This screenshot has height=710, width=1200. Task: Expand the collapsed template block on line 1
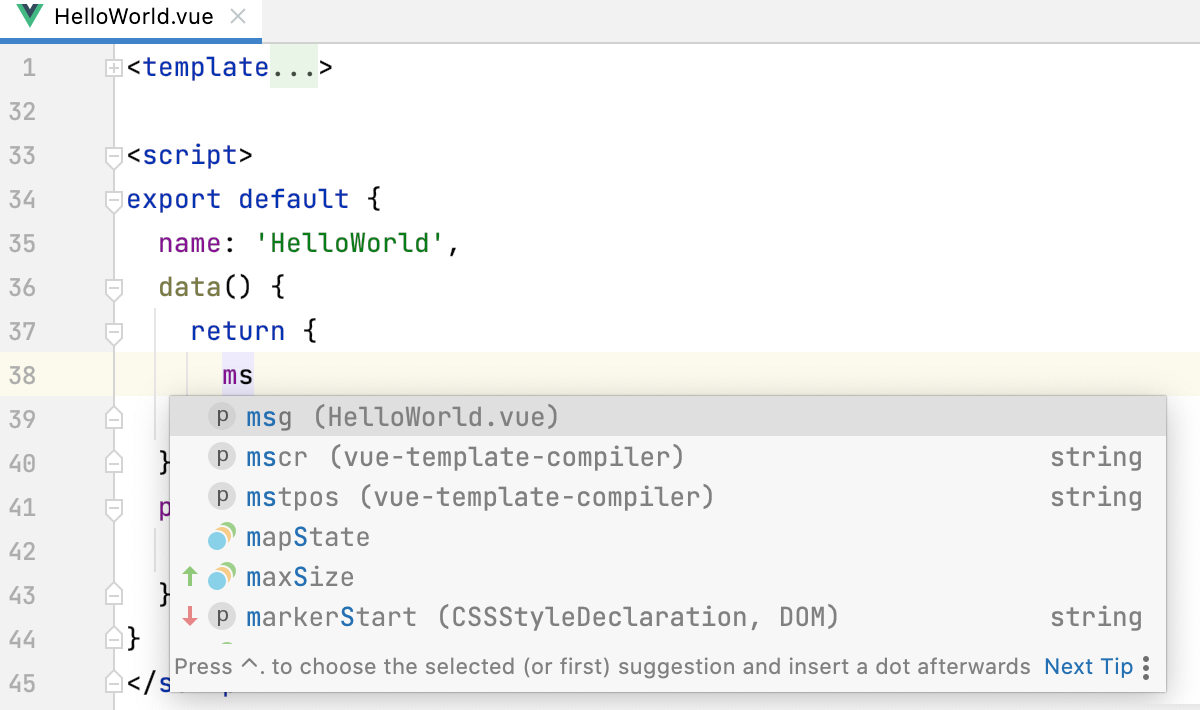point(112,66)
